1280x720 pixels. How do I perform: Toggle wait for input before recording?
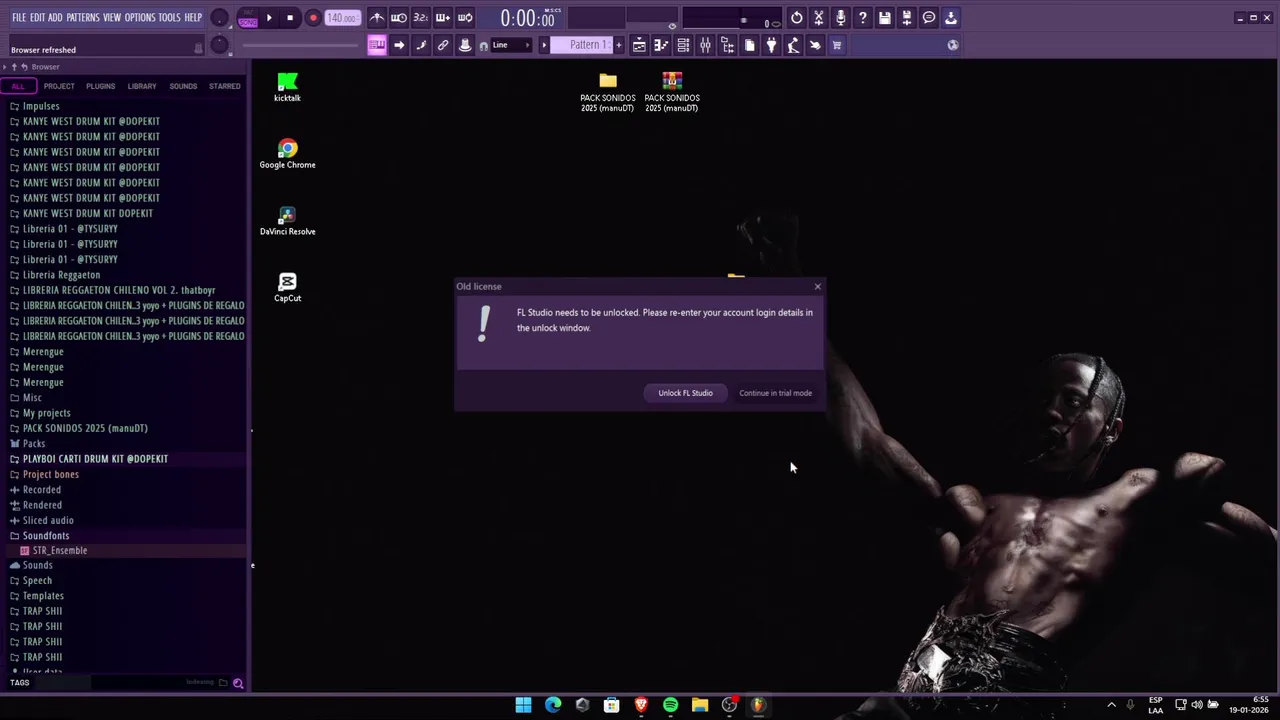click(x=399, y=18)
